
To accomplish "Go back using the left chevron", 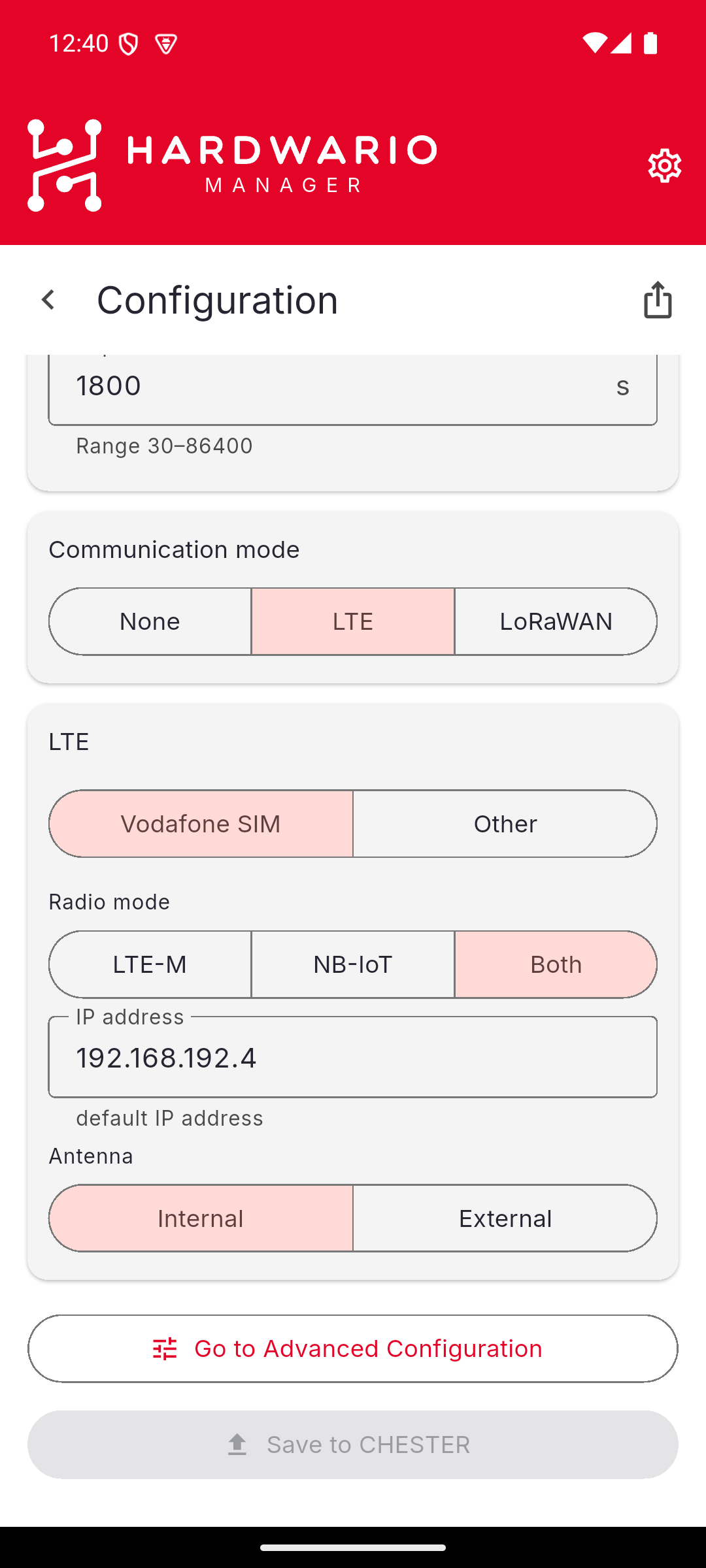I will click(48, 300).
